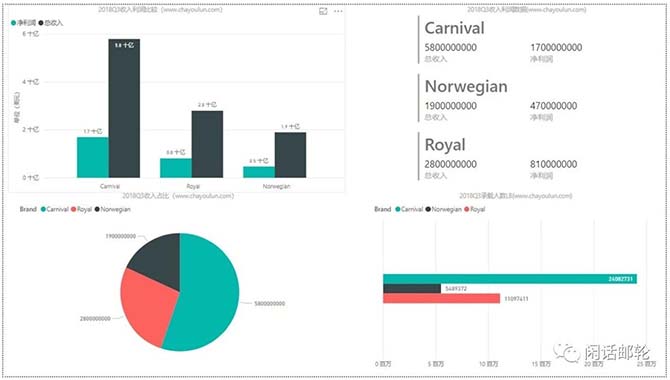Select the Norwegian card title
This screenshot has height=380, width=670.
click(466, 86)
